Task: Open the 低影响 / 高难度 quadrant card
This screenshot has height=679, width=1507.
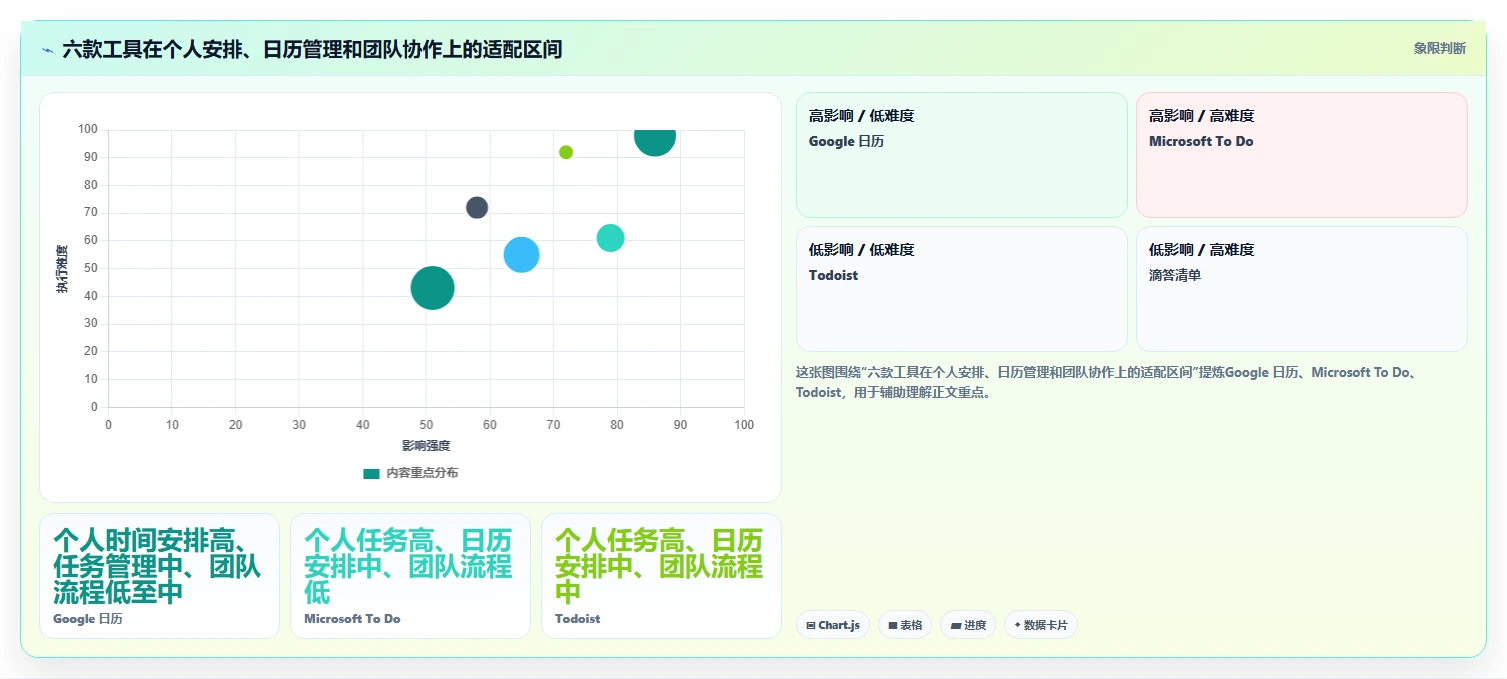Action: pyautogui.click(x=1301, y=289)
